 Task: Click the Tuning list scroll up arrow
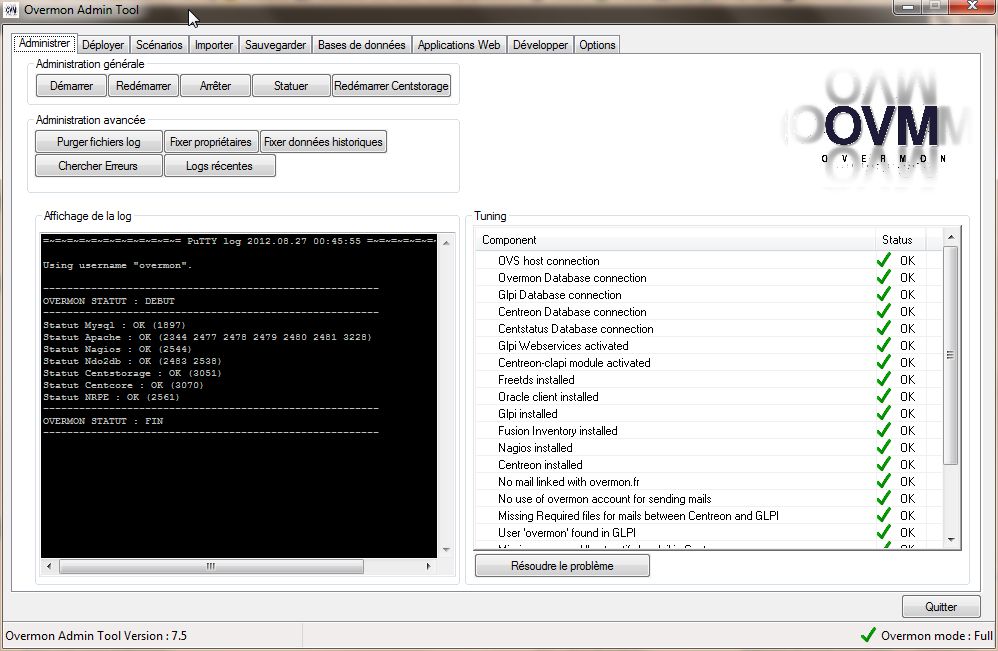951,237
